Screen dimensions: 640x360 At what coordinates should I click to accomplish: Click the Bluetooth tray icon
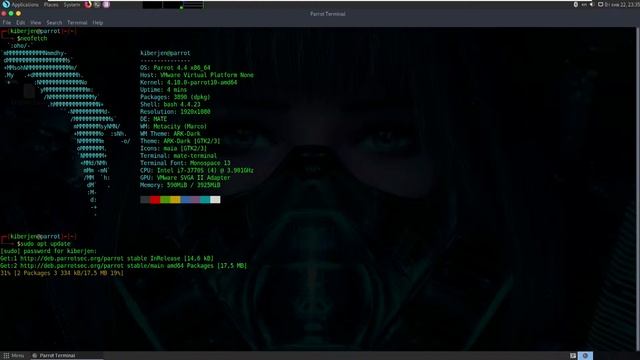coord(576,4)
